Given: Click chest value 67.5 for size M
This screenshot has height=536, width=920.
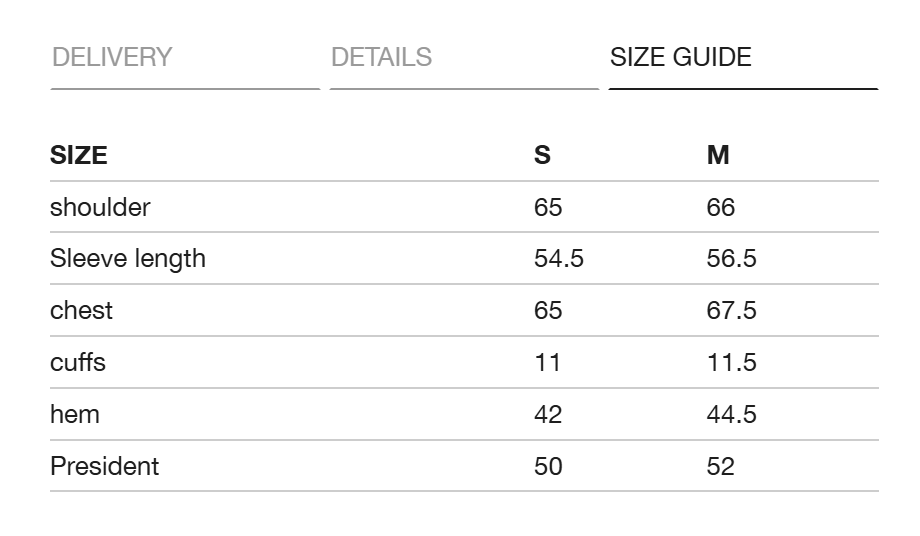Looking at the screenshot, I should [732, 310].
